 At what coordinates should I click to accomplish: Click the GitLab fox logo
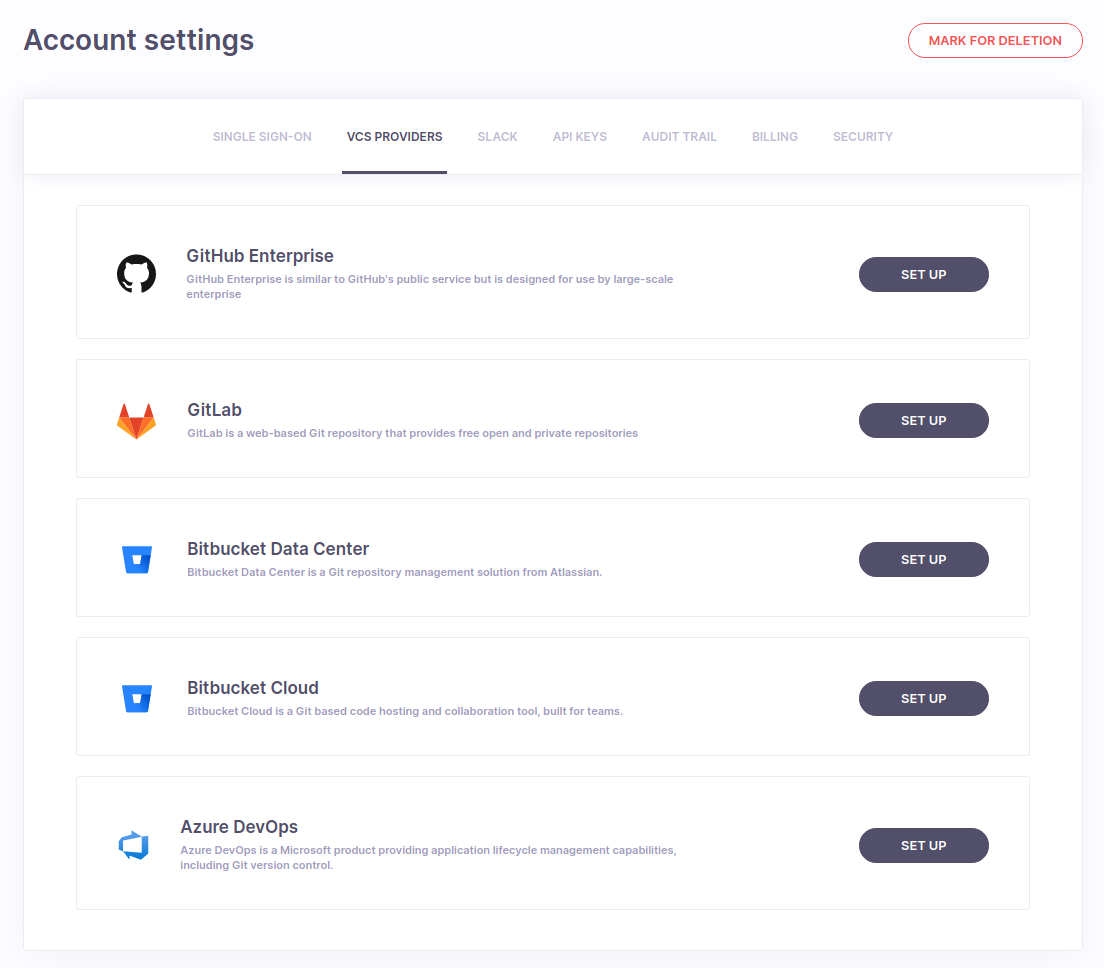pyautogui.click(x=136, y=421)
